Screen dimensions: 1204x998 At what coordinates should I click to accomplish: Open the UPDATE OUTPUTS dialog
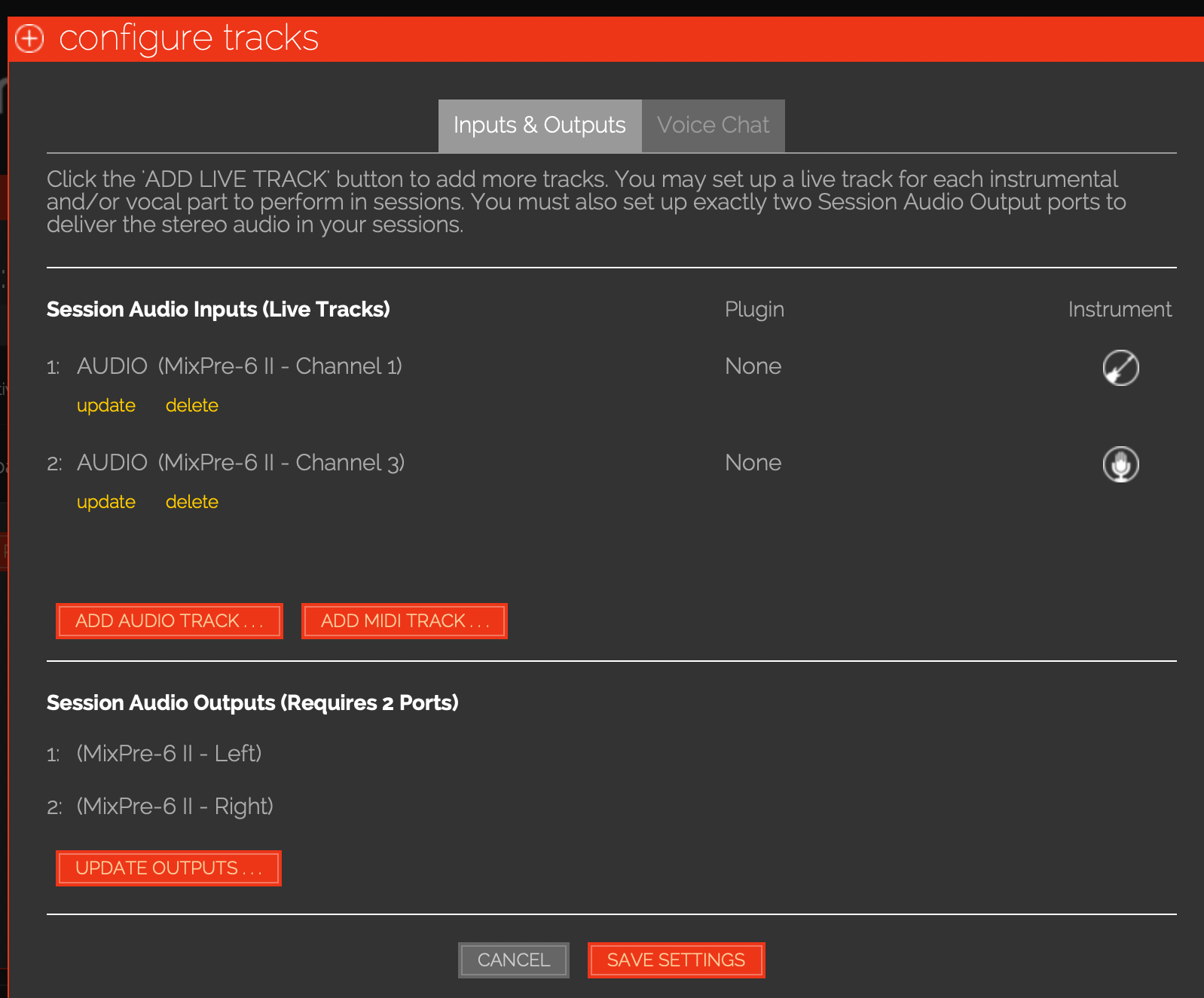169,868
